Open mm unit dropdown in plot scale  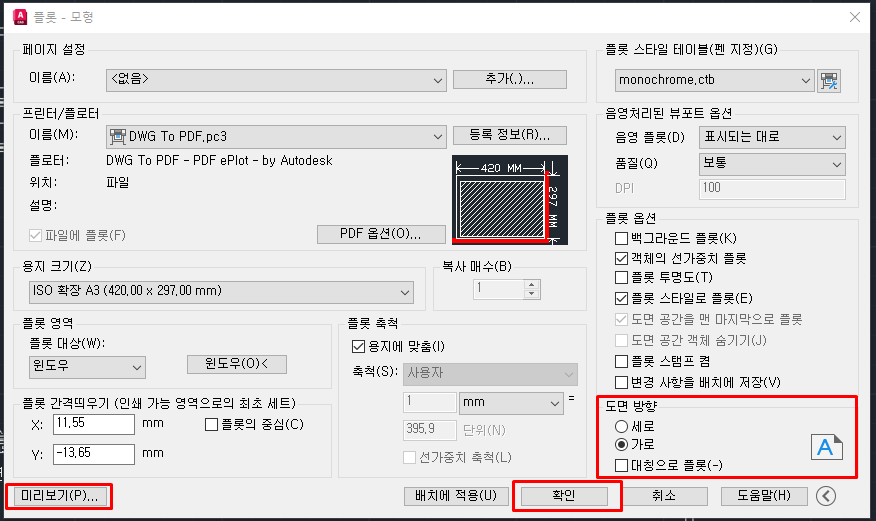511,403
